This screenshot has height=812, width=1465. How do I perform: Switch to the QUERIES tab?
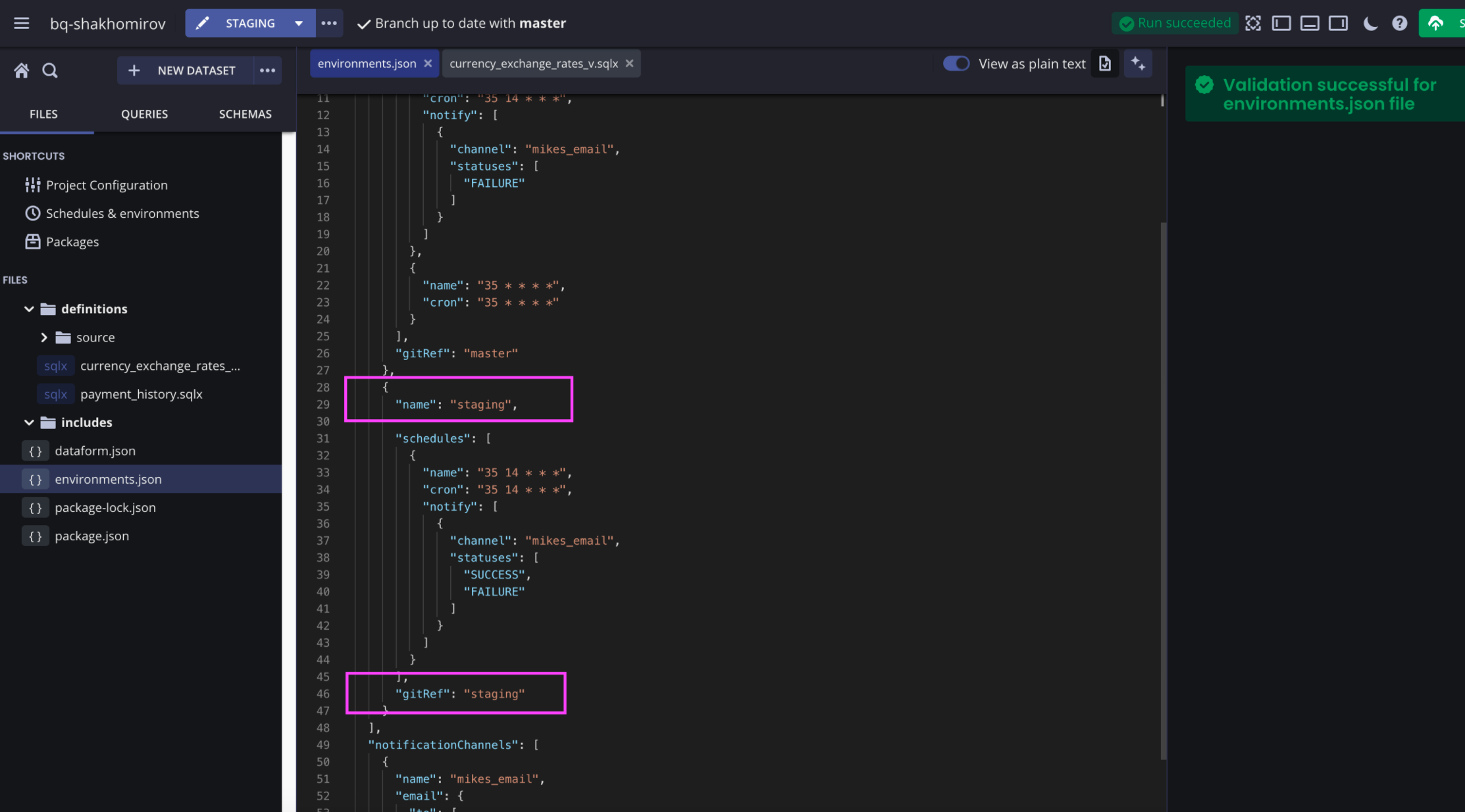point(144,114)
